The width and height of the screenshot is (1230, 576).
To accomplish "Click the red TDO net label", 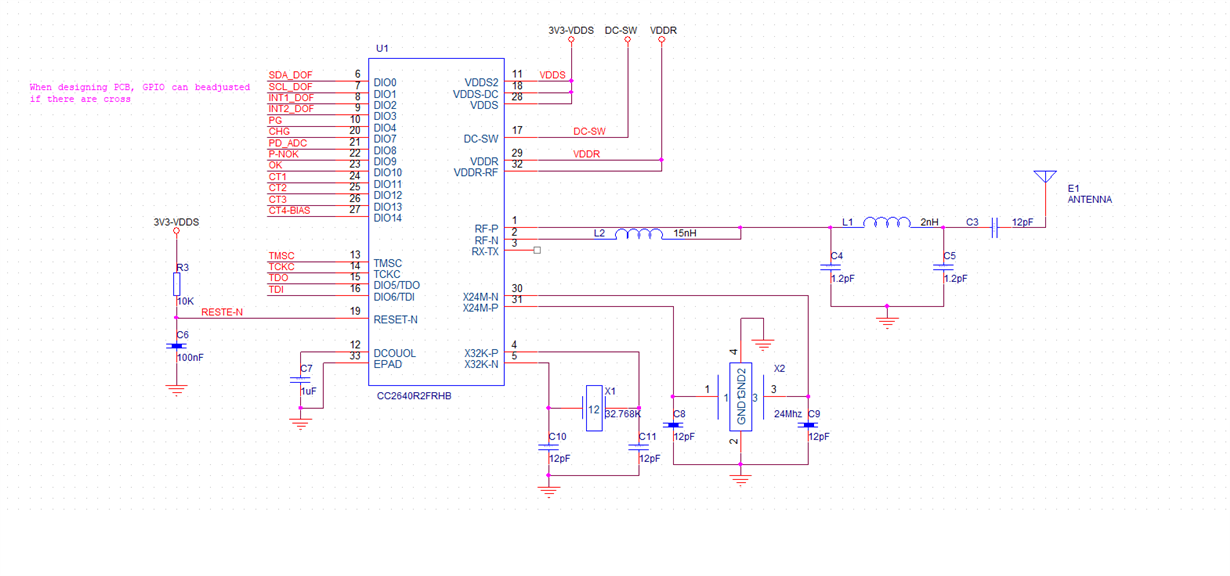I will pos(278,278).
